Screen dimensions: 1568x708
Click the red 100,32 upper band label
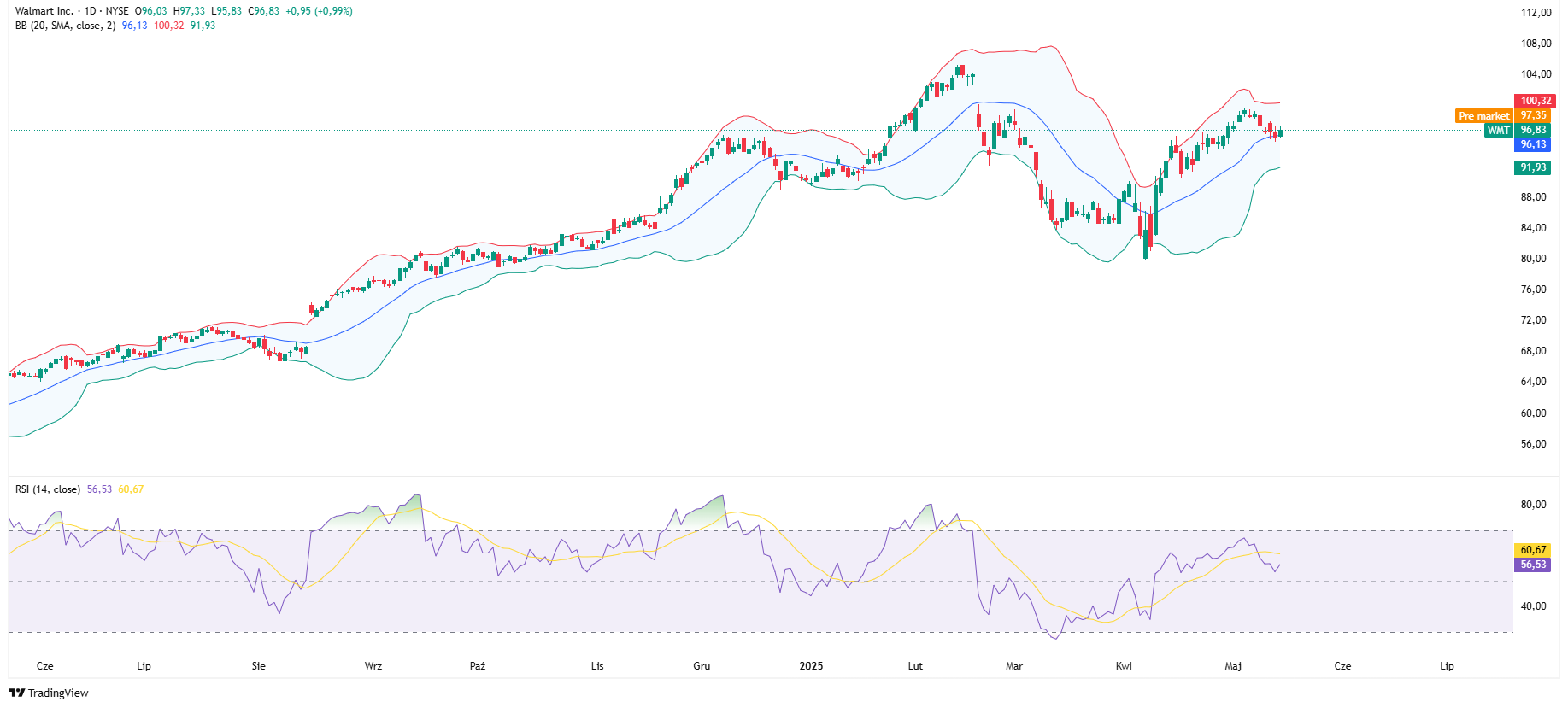pyautogui.click(x=1536, y=101)
